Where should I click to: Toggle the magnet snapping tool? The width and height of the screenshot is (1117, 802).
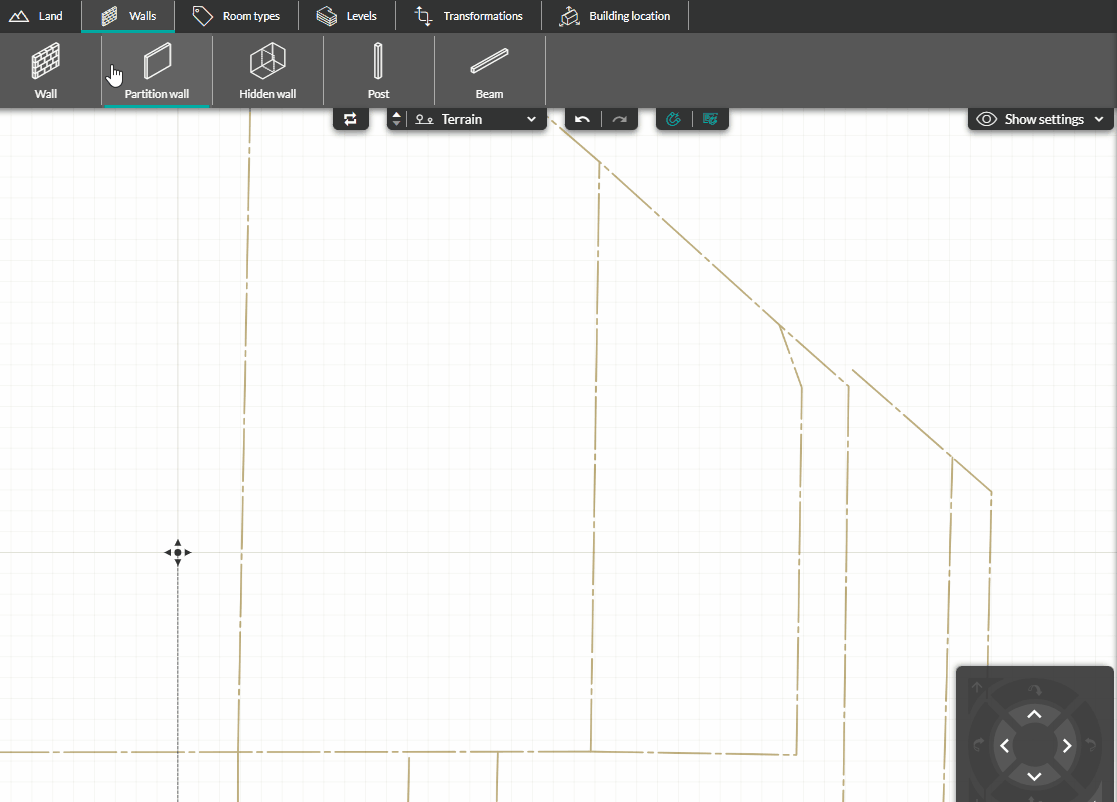click(673, 118)
